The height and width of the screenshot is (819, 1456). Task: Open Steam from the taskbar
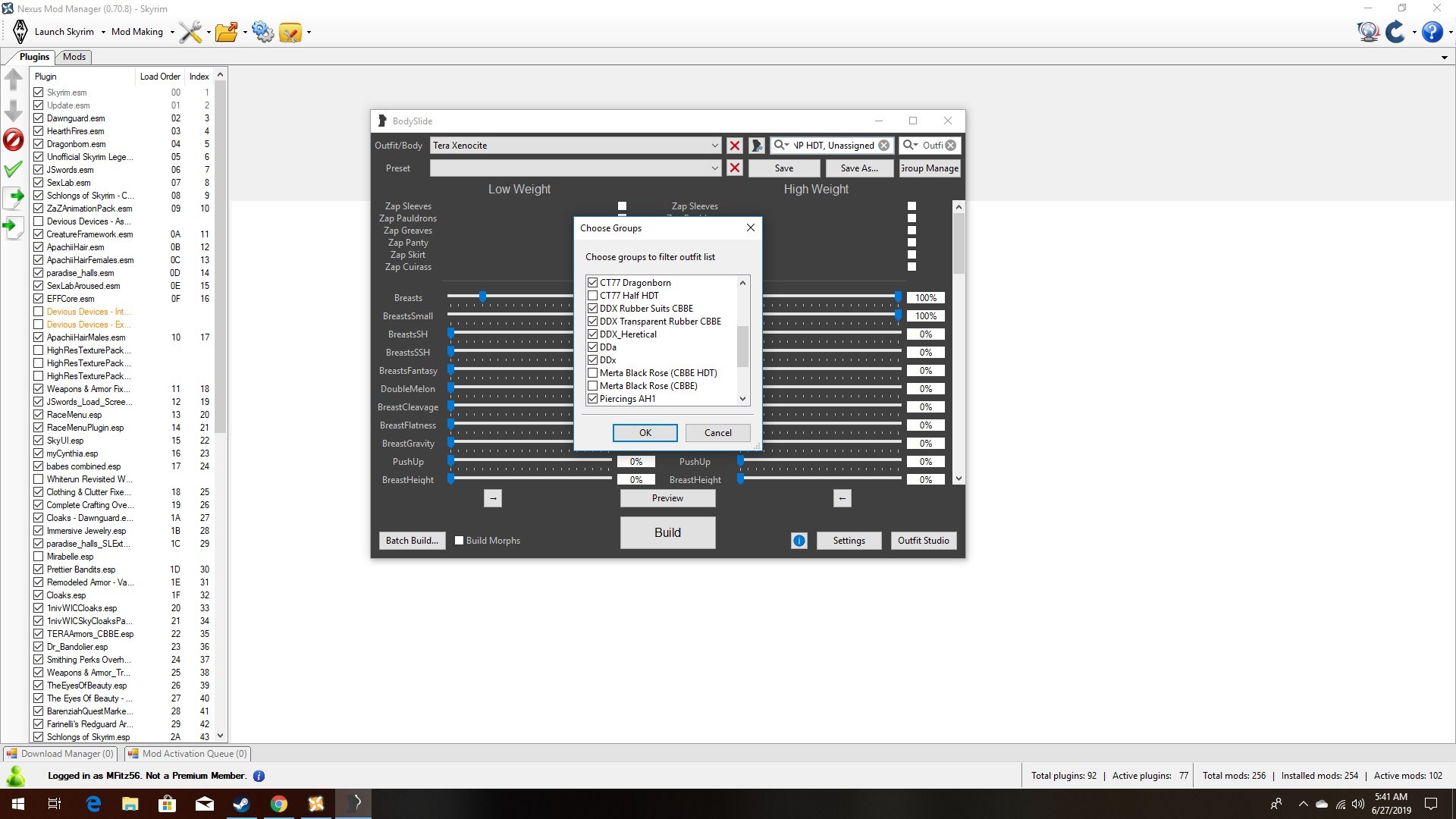tap(242, 804)
